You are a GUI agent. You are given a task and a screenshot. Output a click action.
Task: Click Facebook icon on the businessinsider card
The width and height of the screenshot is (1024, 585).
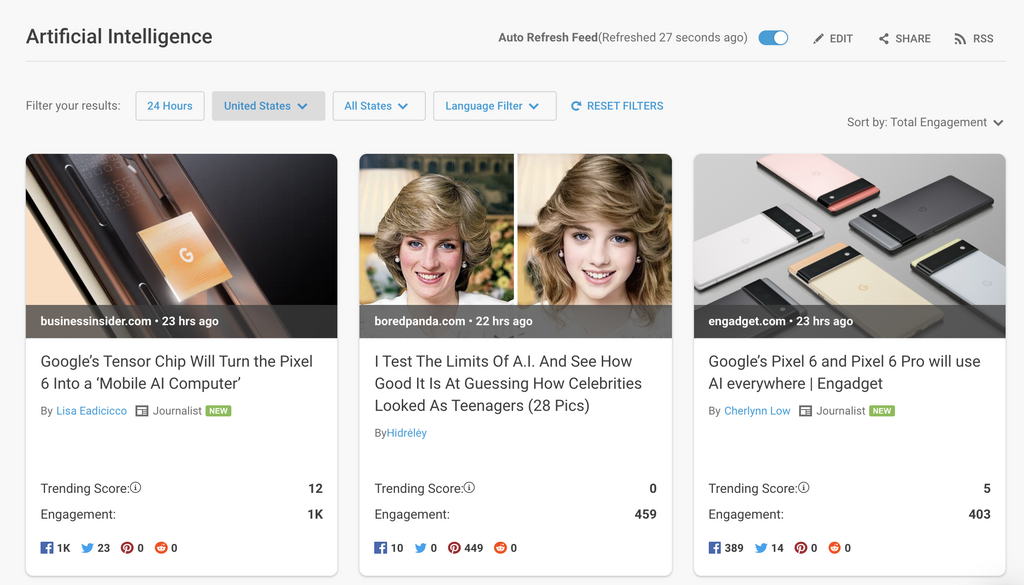pyautogui.click(x=47, y=548)
